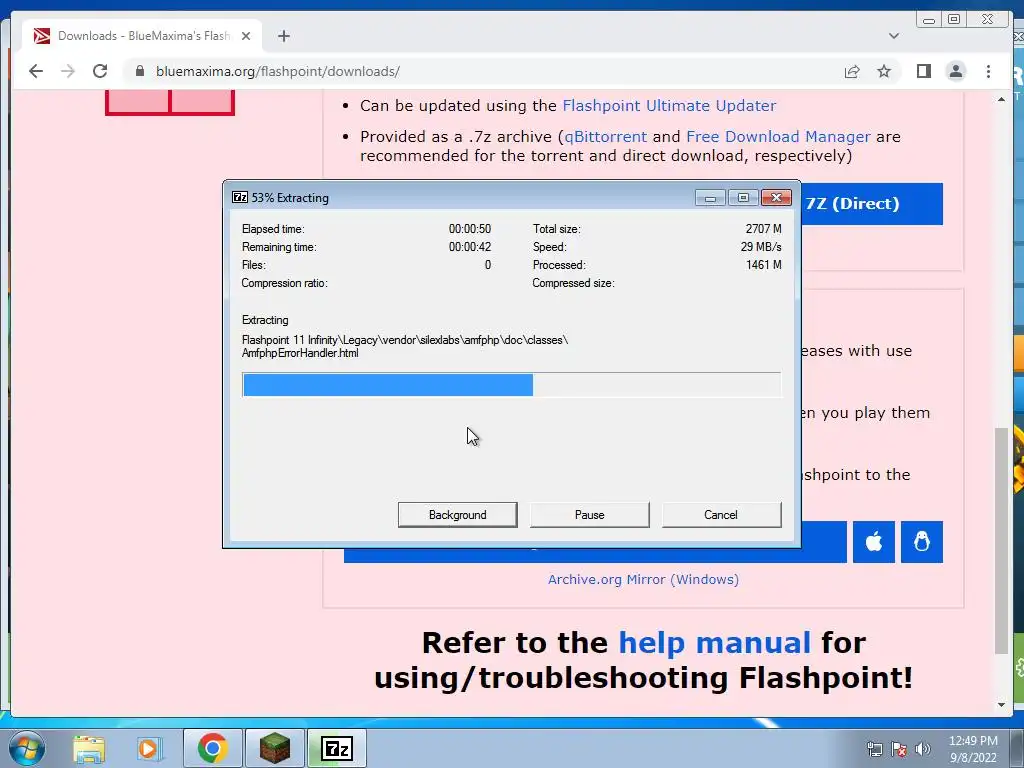1024x768 pixels.
Task: Minimize the Chrome window
Action: click(929, 20)
